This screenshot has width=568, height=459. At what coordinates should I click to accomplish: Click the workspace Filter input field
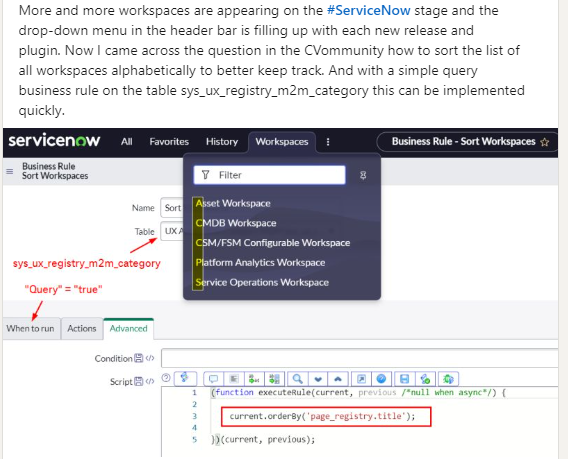[x=270, y=175]
